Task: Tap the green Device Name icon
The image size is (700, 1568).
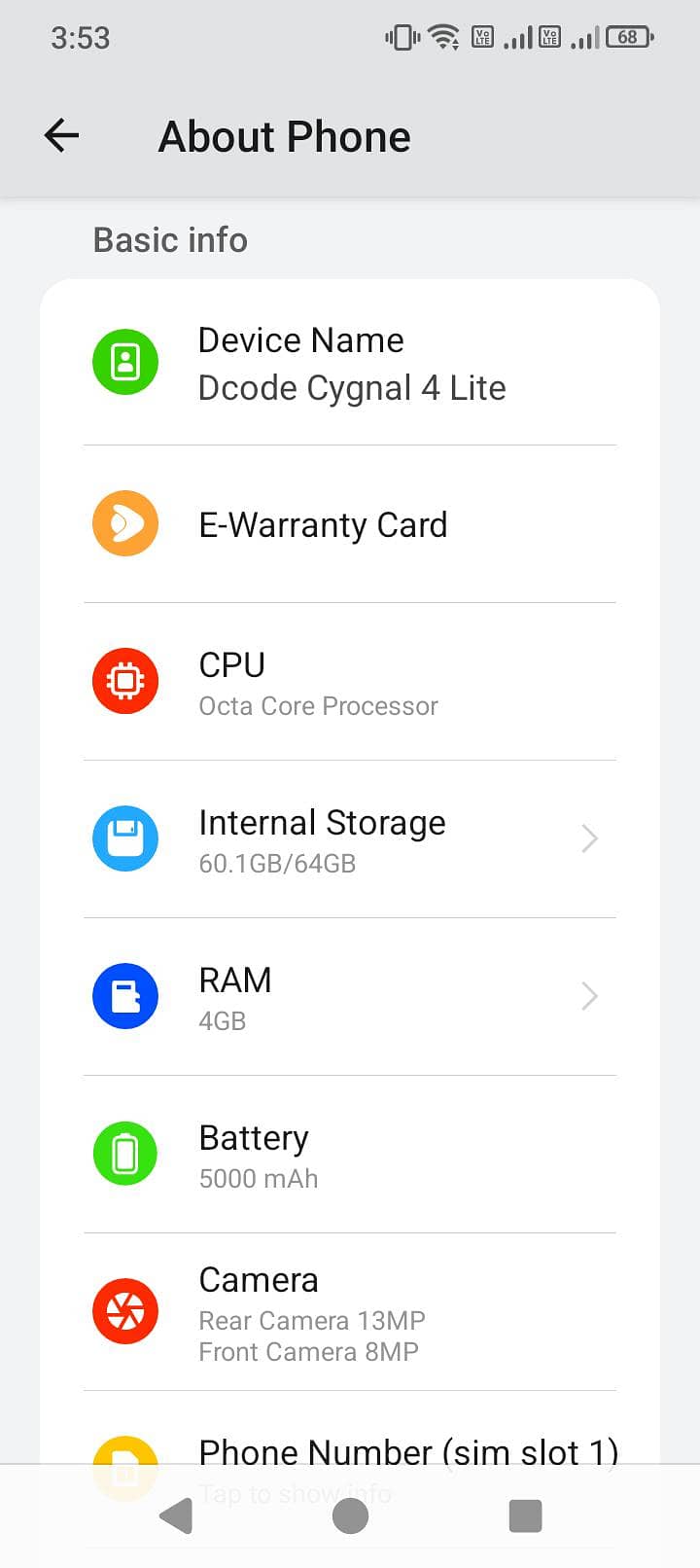Action: pyautogui.click(x=125, y=362)
